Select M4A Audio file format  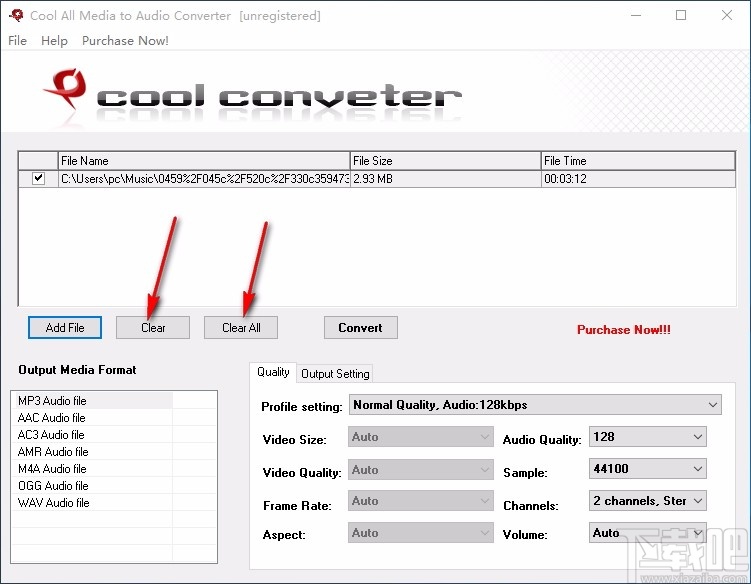pyautogui.click(x=93, y=469)
